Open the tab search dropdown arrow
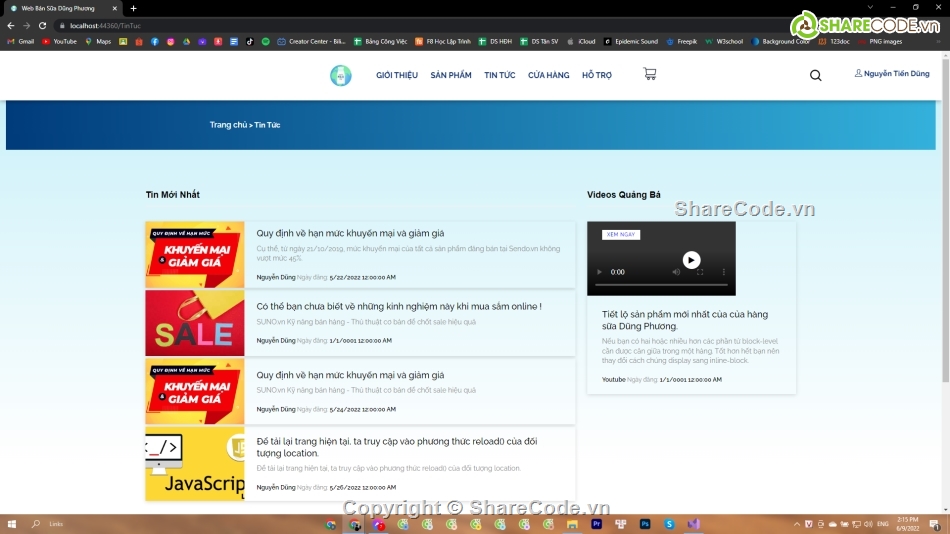 coord(870,7)
